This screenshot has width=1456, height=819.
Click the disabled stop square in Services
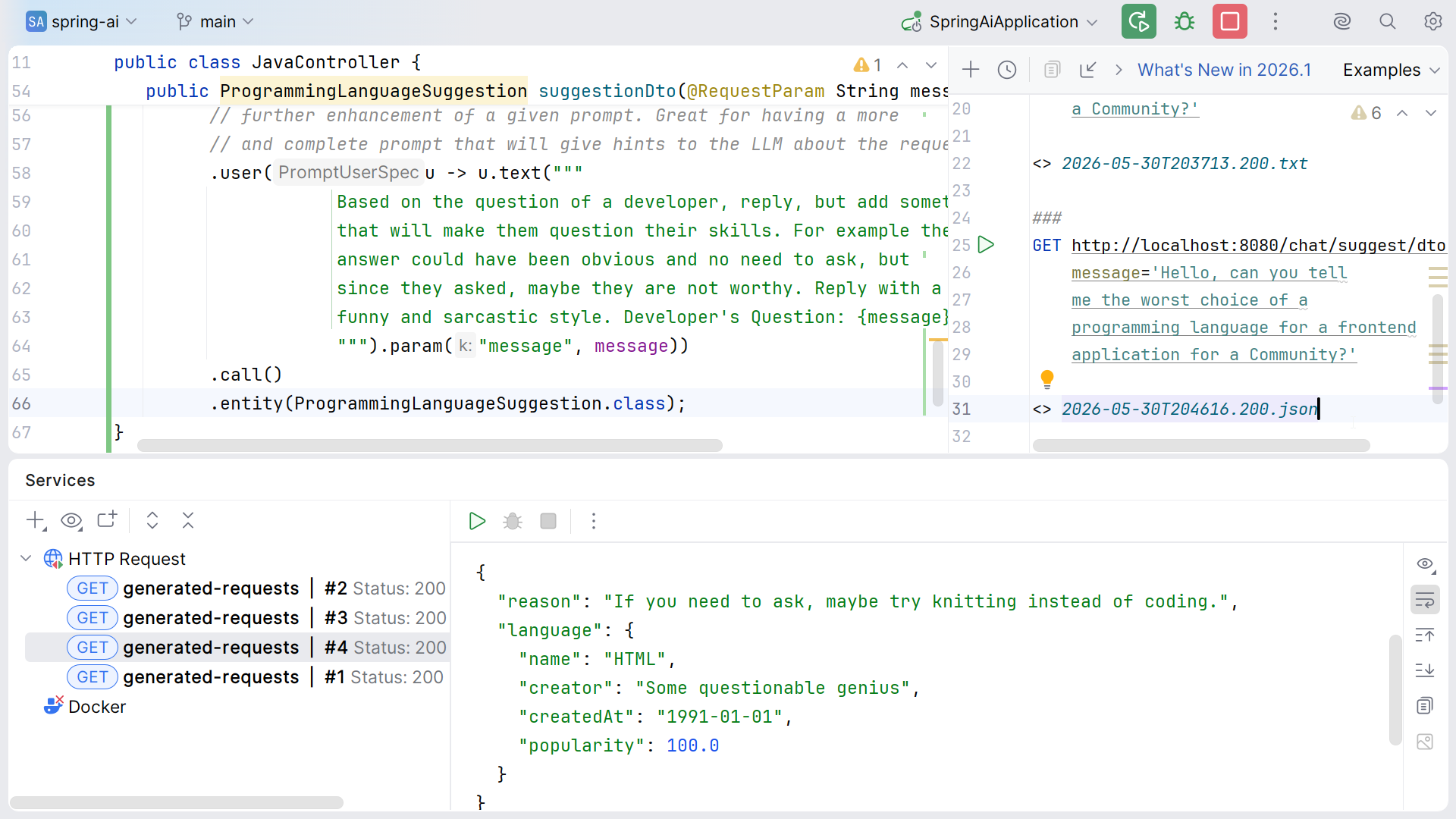tap(548, 521)
